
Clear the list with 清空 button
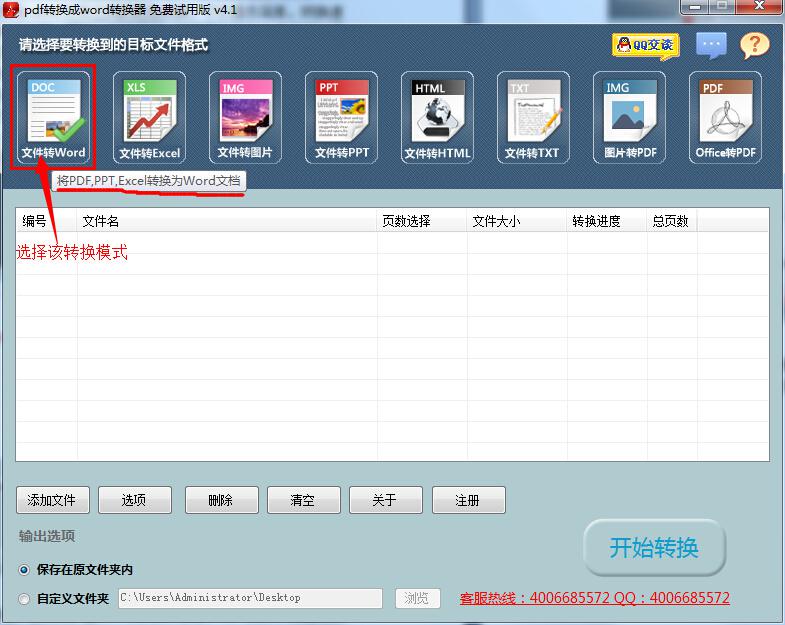pyautogui.click(x=304, y=500)
